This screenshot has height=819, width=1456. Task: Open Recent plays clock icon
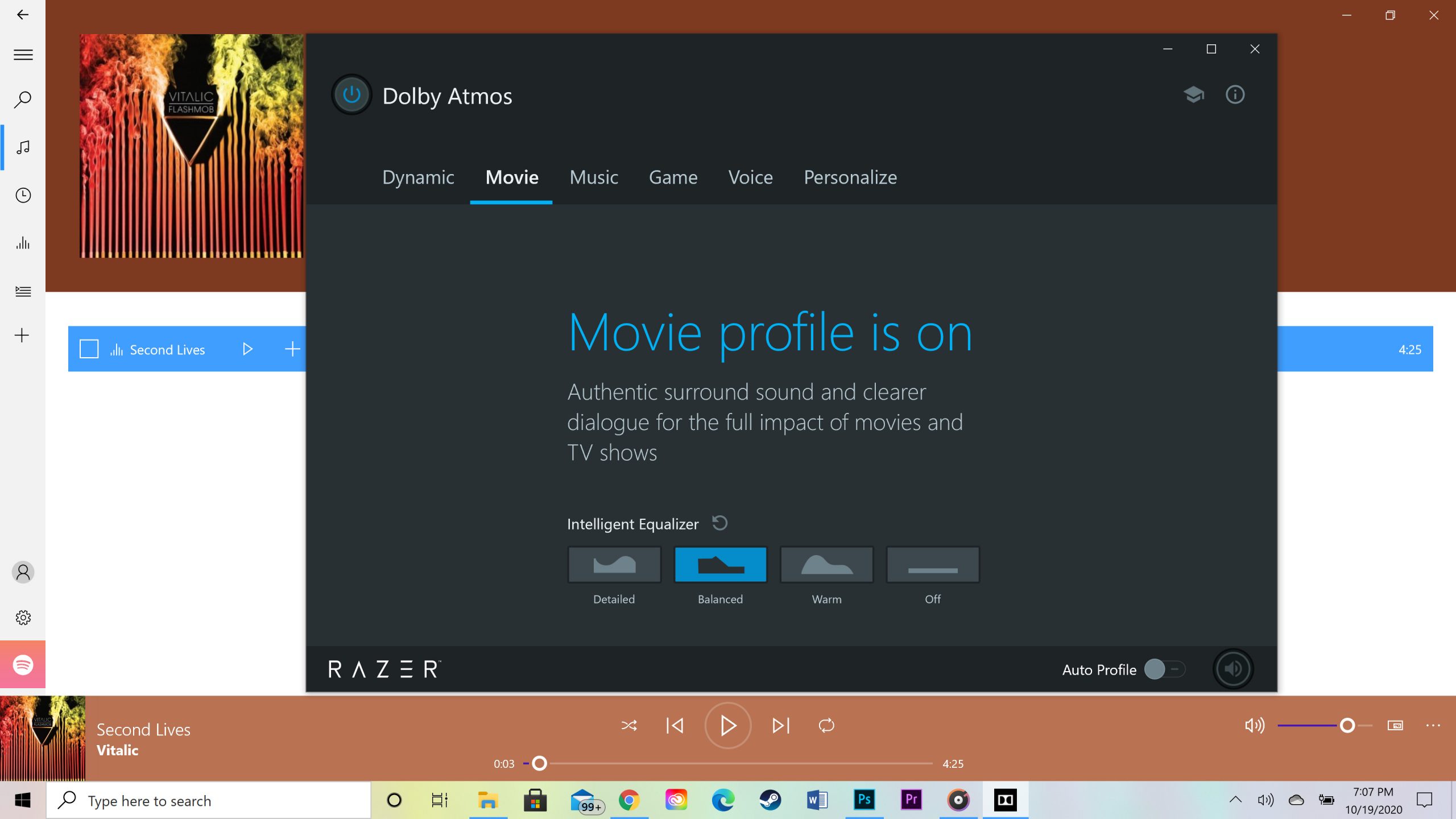click(x=23, y=196)
